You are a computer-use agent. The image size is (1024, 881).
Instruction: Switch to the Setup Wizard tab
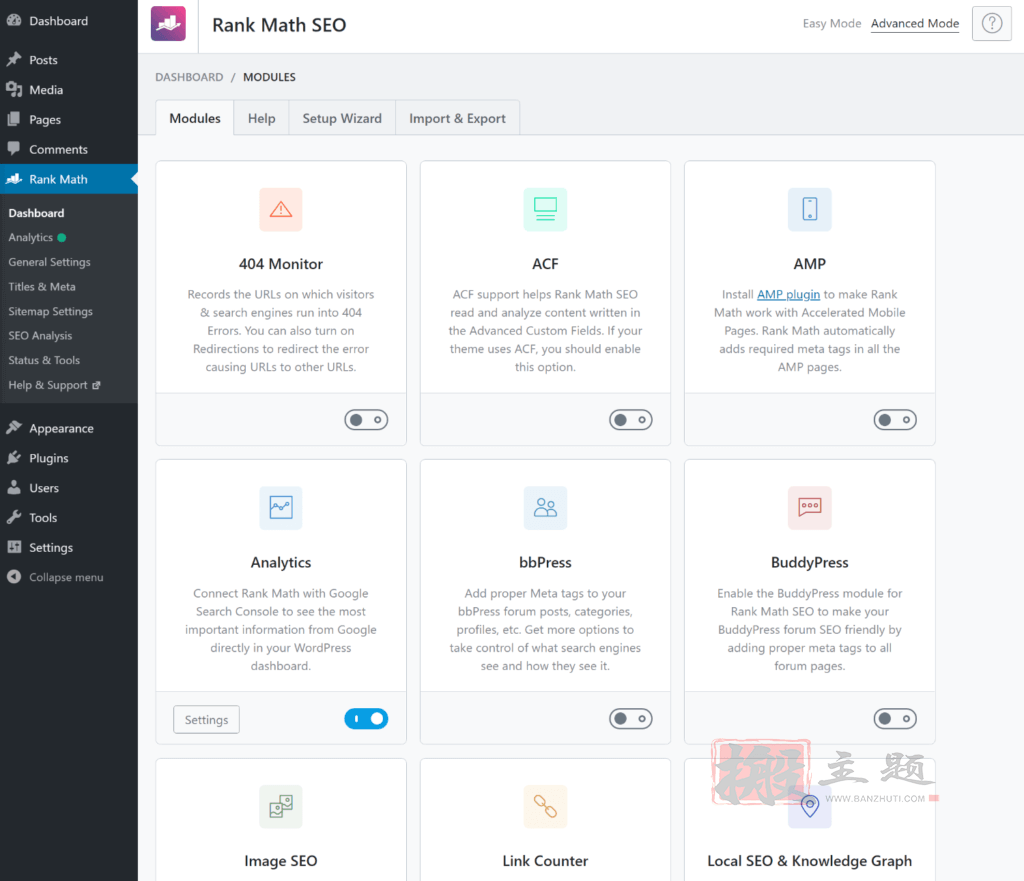342,118
